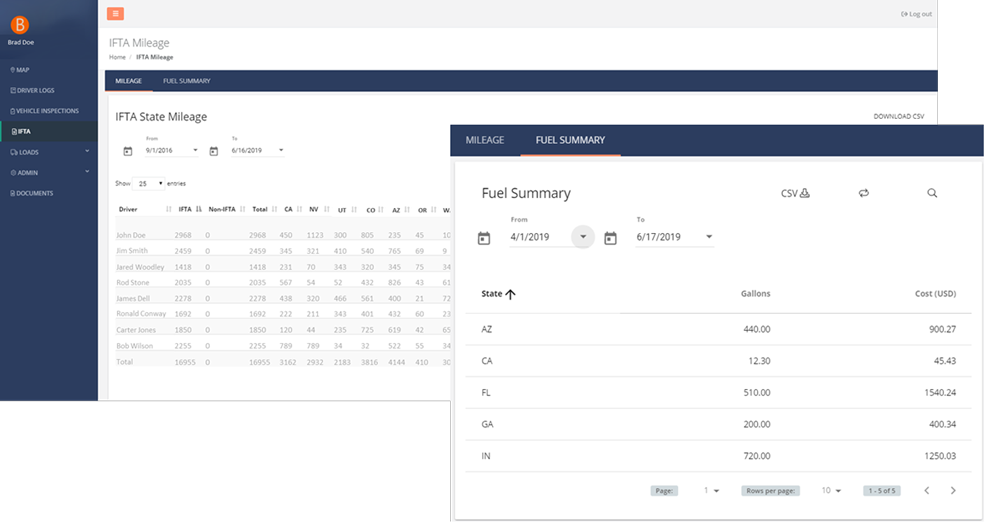Image resolution: width=1000 pixels, height=522 pixels.
Task: Open To calendar icon in IFTA State Mileage
Action: coord(214,151)
